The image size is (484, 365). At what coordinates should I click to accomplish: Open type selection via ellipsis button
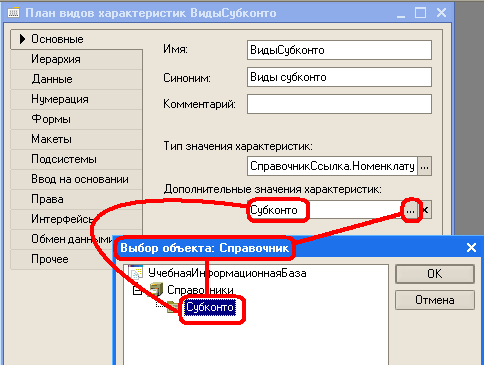425,166
